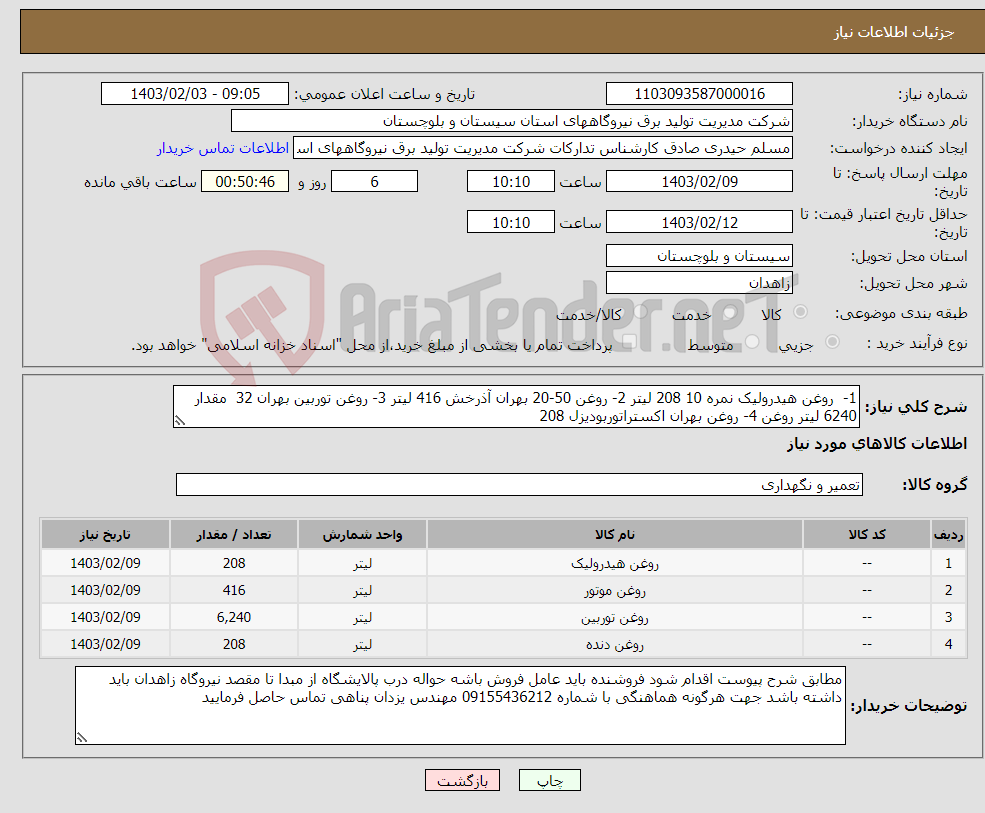Viewport: 985px width, 813px height.
Task: Click the response deadline time 10:10 field
Action: (x=511, y=182)
